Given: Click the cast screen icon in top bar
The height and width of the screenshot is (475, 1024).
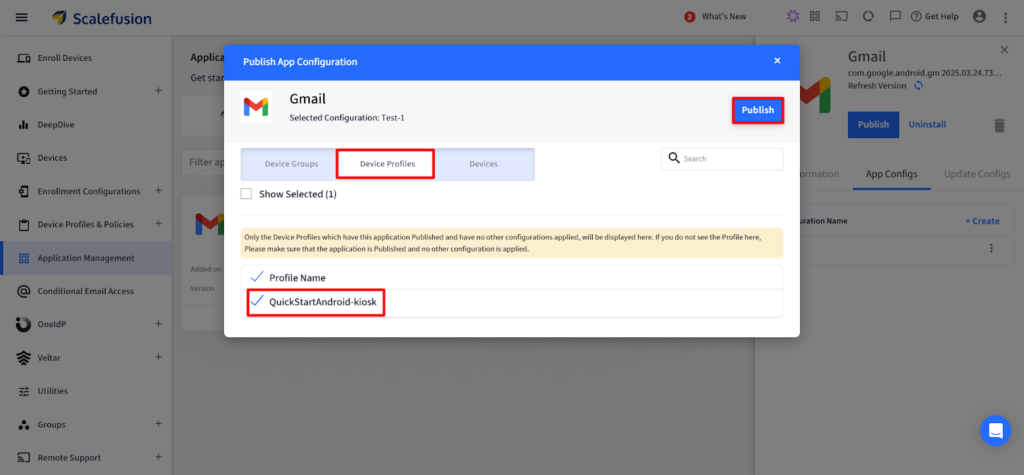Looking at the screenshot, I should coord(841,17).
